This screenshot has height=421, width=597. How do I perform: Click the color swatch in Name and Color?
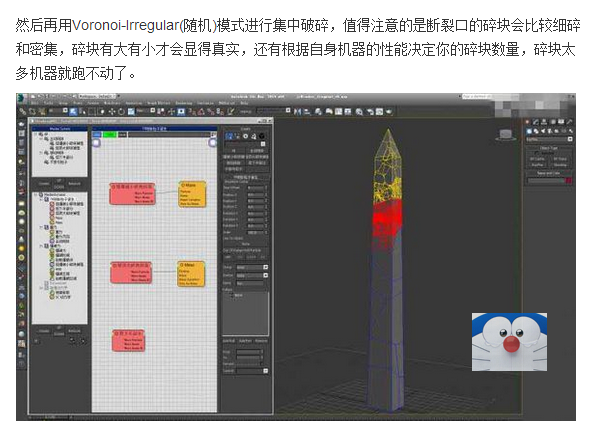point(568,181)
